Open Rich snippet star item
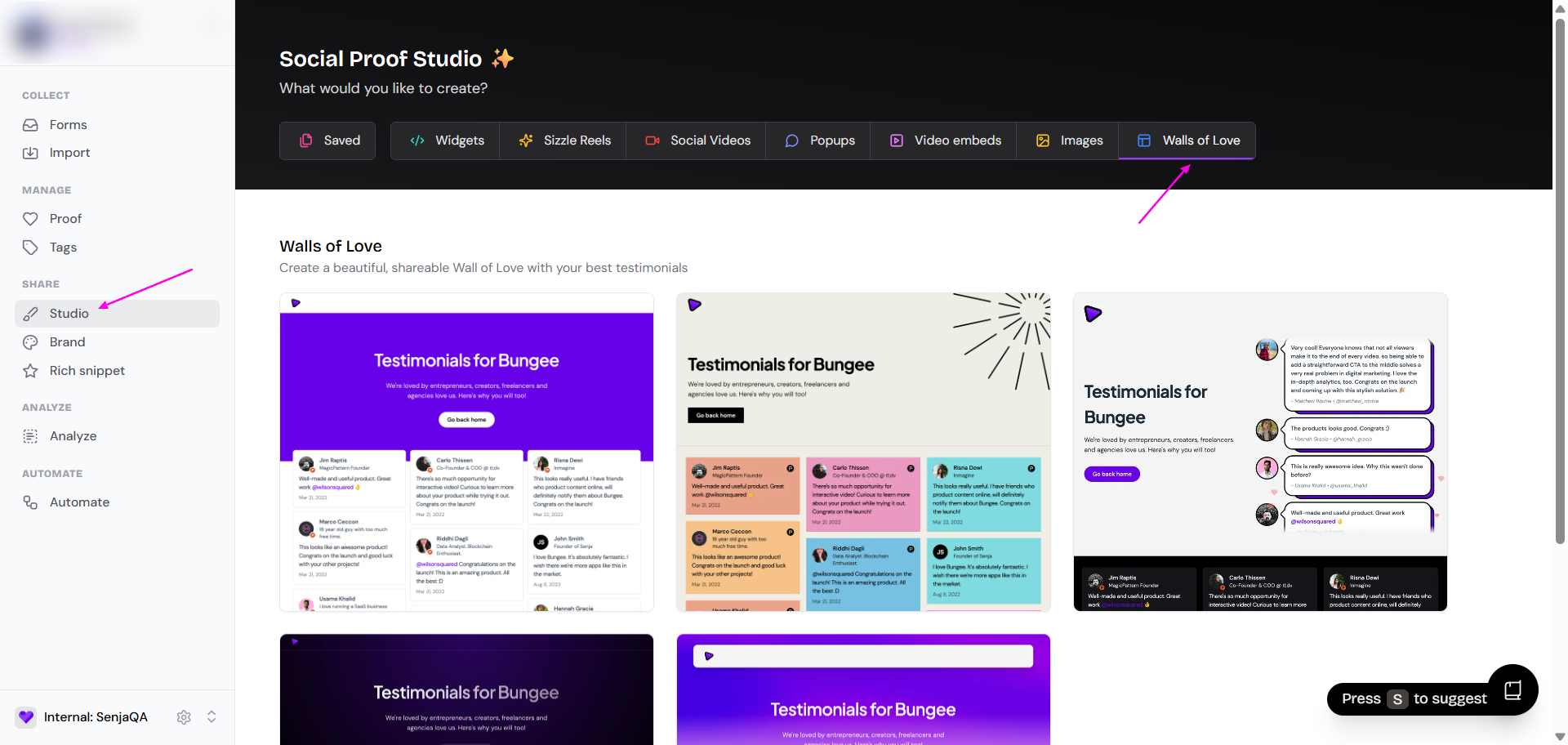 (87, 371)
